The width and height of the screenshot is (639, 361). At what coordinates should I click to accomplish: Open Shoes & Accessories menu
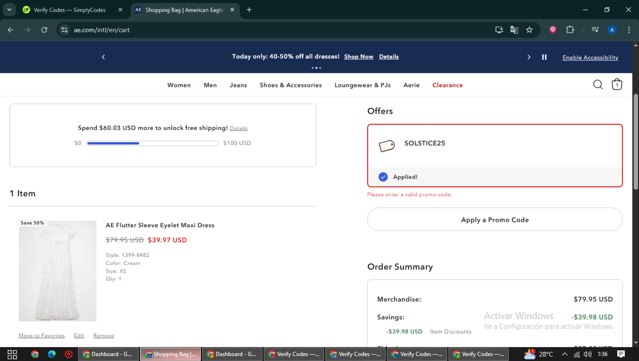(291, 85)
